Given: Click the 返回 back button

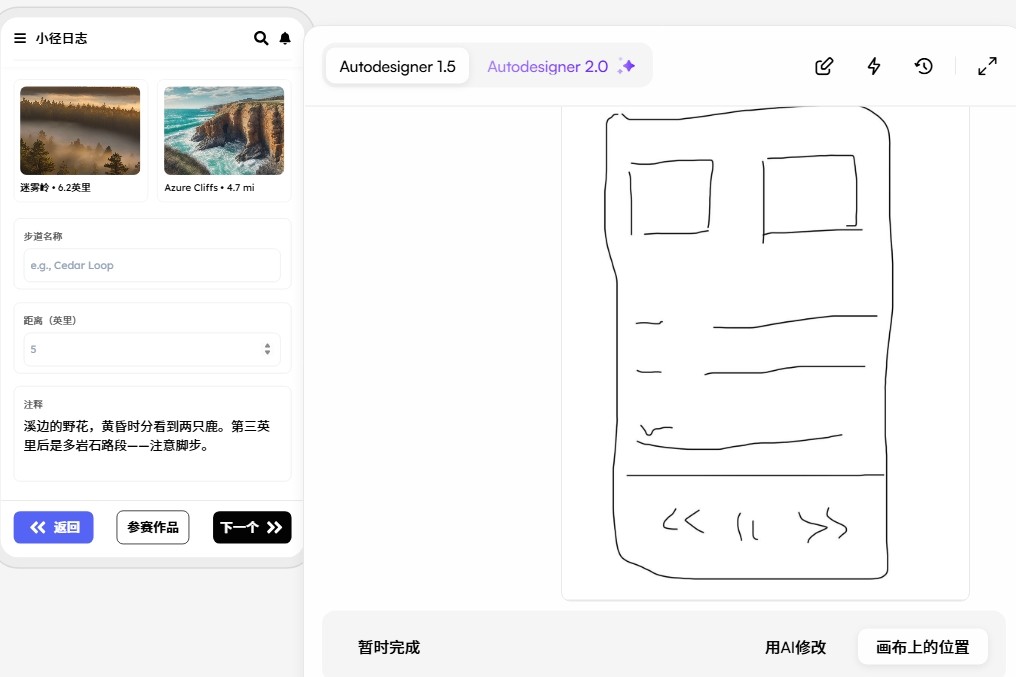Looking at the screenshot, I should click(x=54, y=527).
